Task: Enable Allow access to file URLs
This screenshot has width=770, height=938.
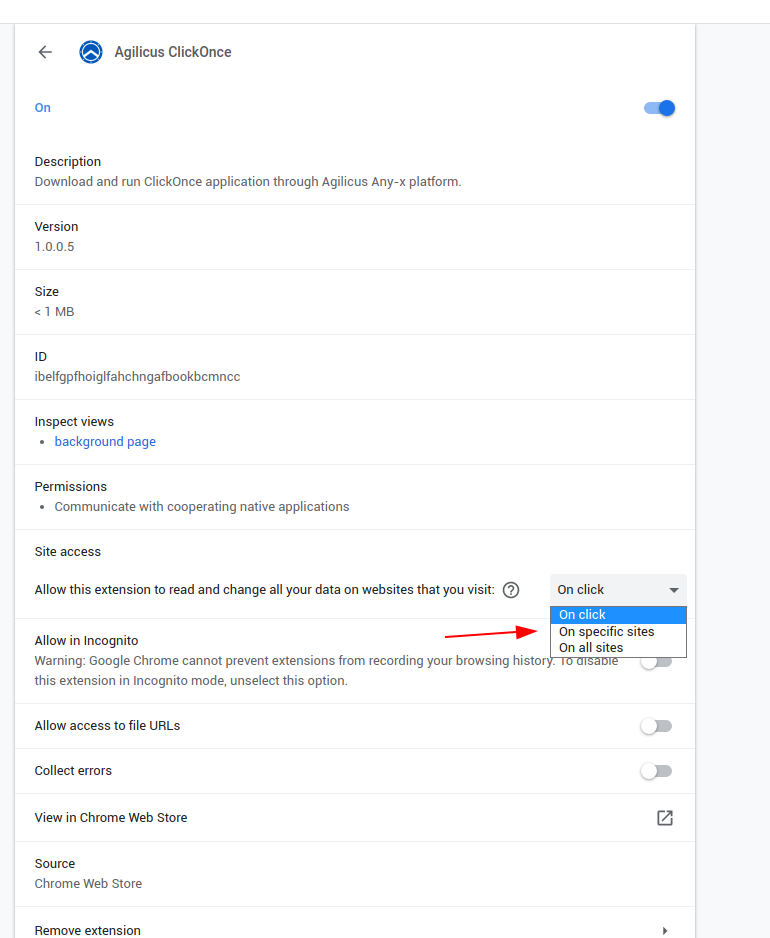Action: [656, 726]
